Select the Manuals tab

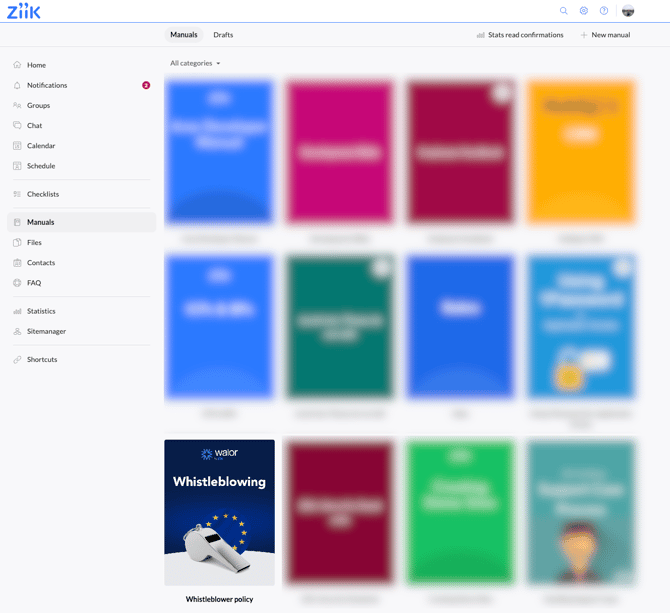click(184, 35)
